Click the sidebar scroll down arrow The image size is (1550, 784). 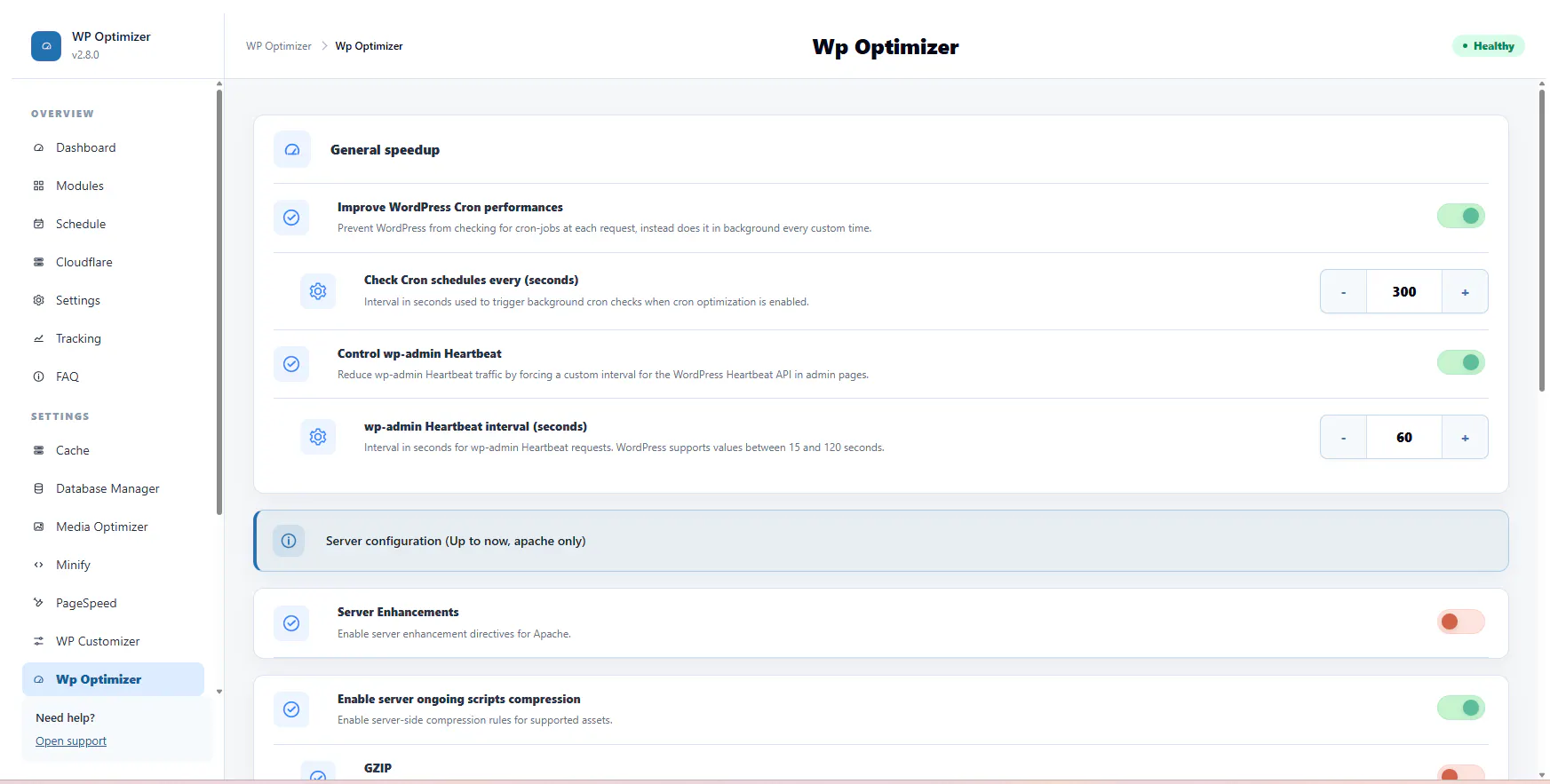(219, 692)
